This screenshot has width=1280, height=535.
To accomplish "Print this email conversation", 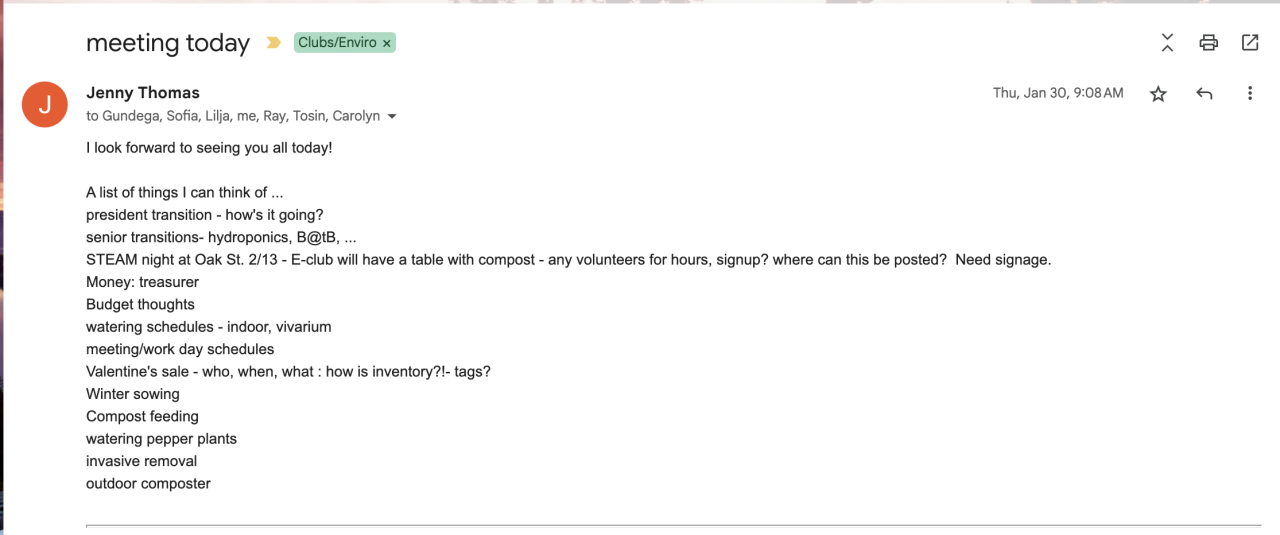I will click(x=1209, y=42).
